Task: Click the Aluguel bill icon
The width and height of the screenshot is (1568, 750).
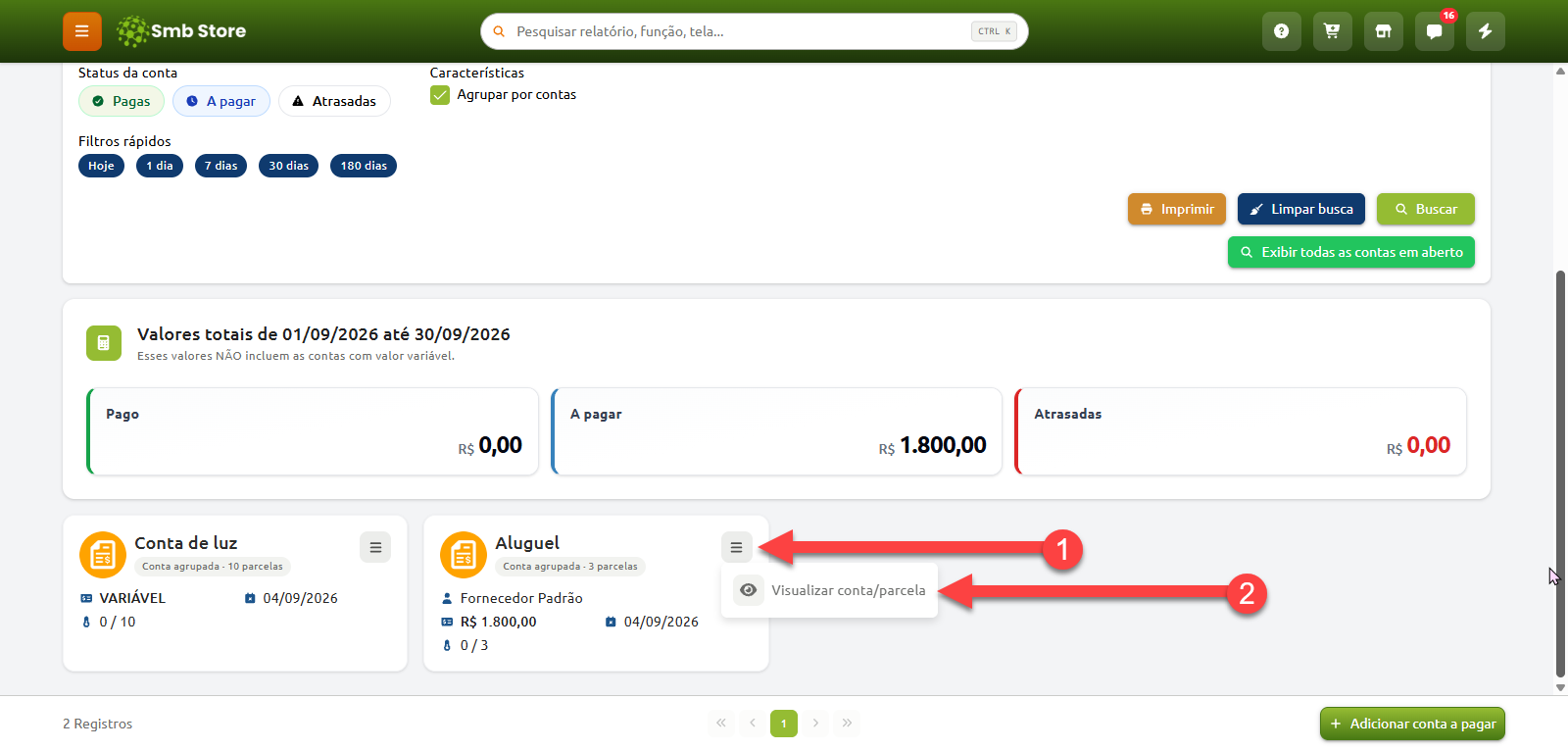Action: point(464,555)
